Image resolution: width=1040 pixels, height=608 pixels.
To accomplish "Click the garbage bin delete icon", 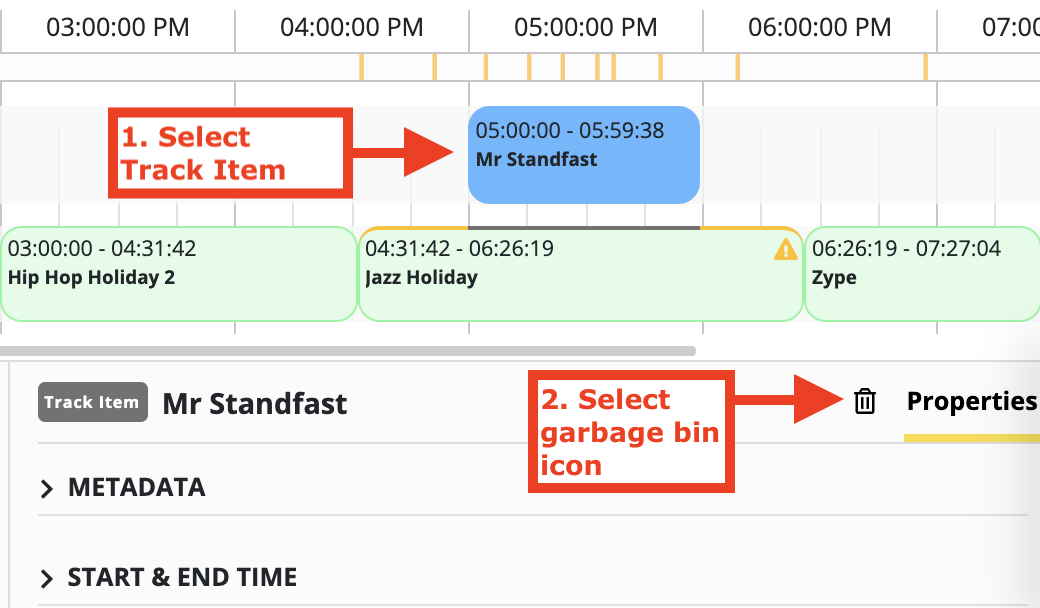I will tap(865, 402).
